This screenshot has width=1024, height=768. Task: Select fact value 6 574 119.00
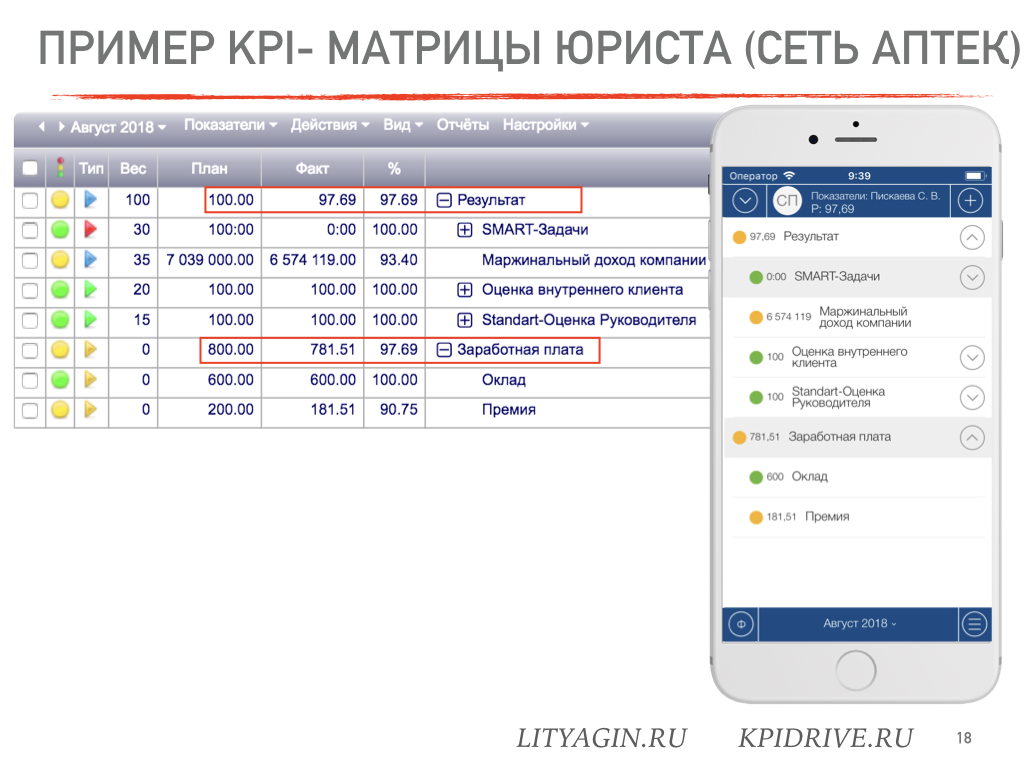tap(313, 260)
